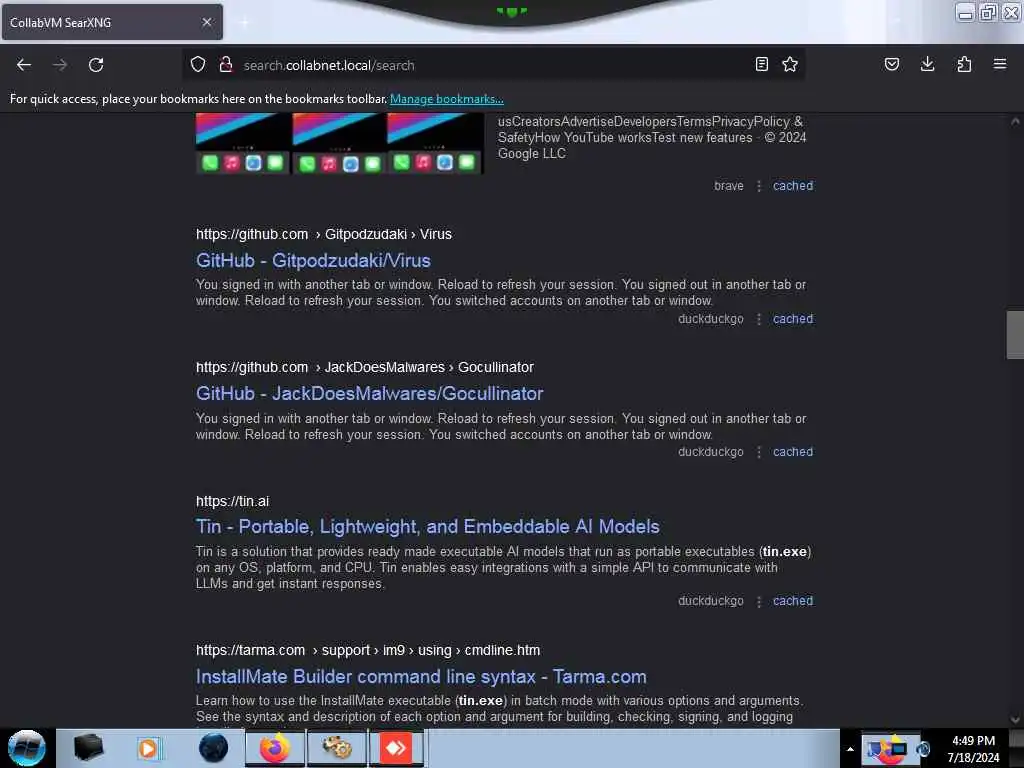Open GitHub - JackDoesMalwares/Gocullinator result
This screenshot has height=768, width=1024.
pos(370,393)
